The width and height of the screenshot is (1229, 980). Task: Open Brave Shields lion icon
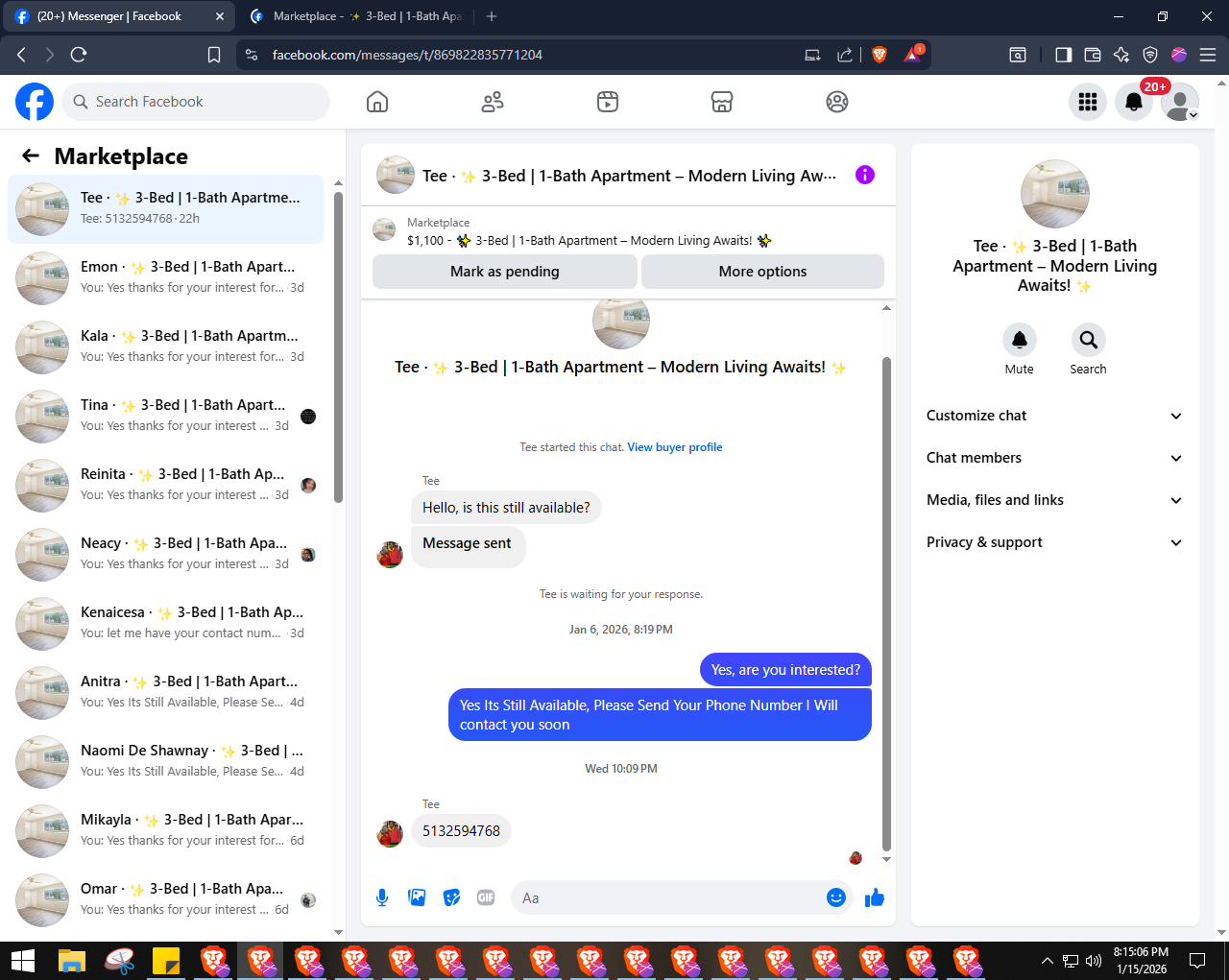pyautogui.click(x=880, y=55)
